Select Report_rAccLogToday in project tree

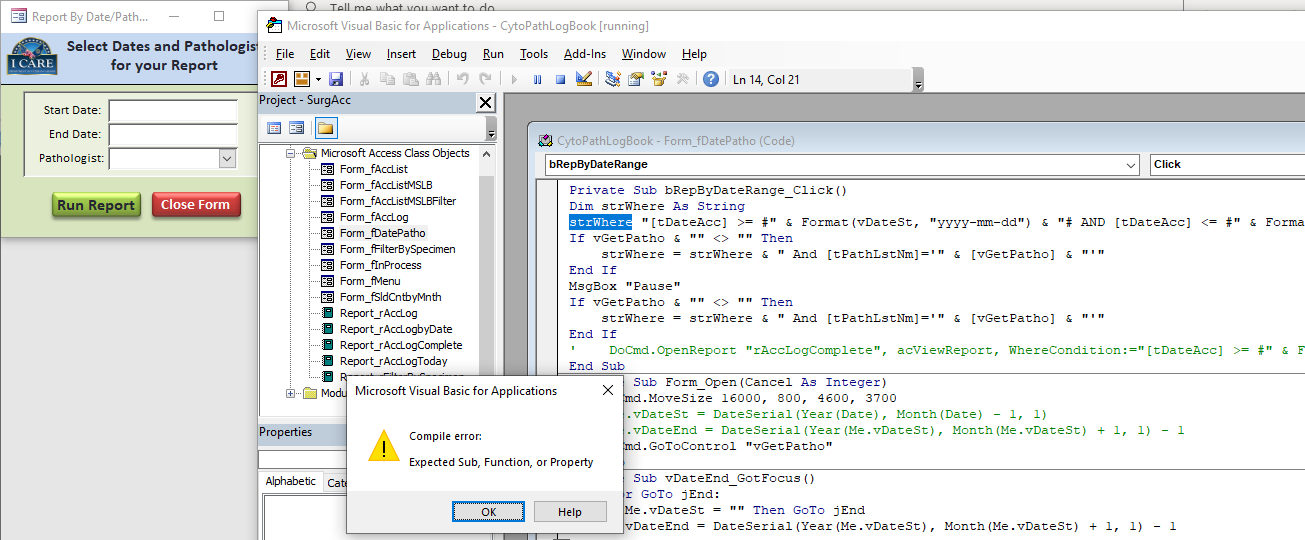point(393,361)
